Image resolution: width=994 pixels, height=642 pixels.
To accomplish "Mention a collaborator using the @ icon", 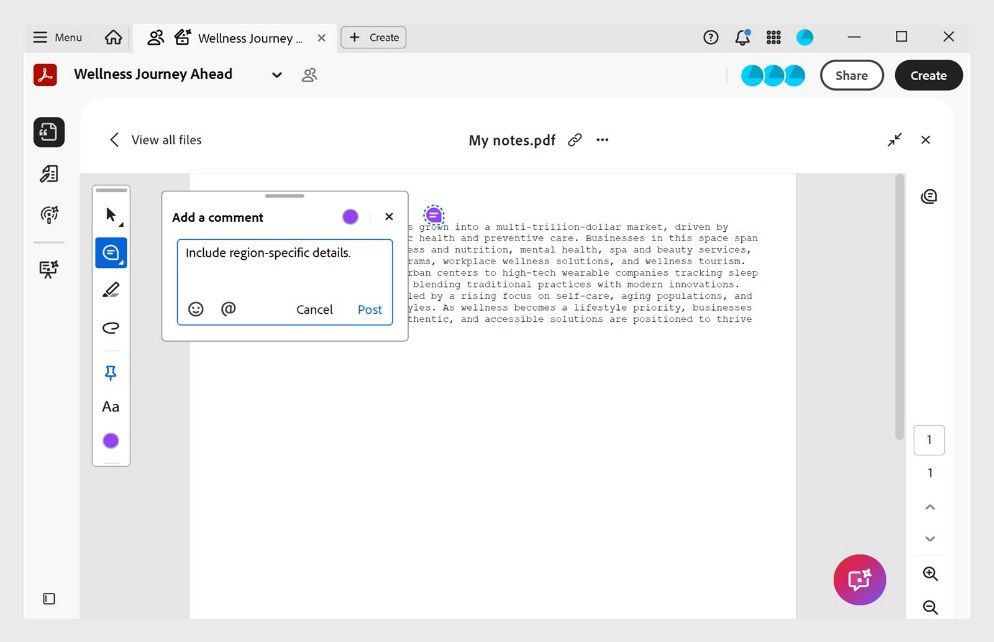I will point(228,309).
